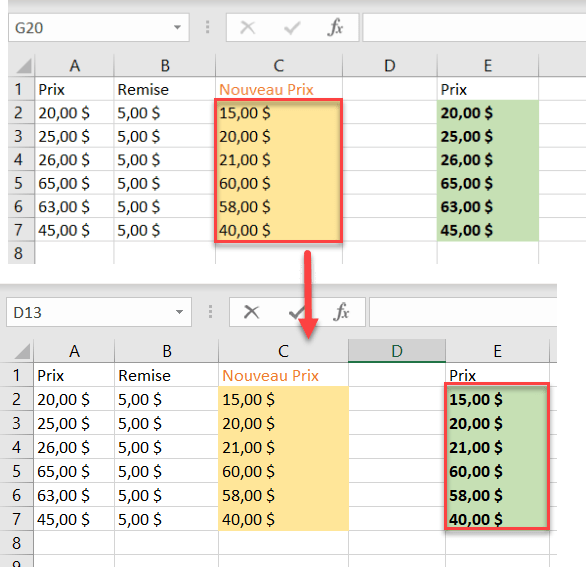This screenshot has height=567, width=586.
Task: Click 'Prix' header in column A, upper sheet
Action: pyautogui.click(x=74, y=89)
